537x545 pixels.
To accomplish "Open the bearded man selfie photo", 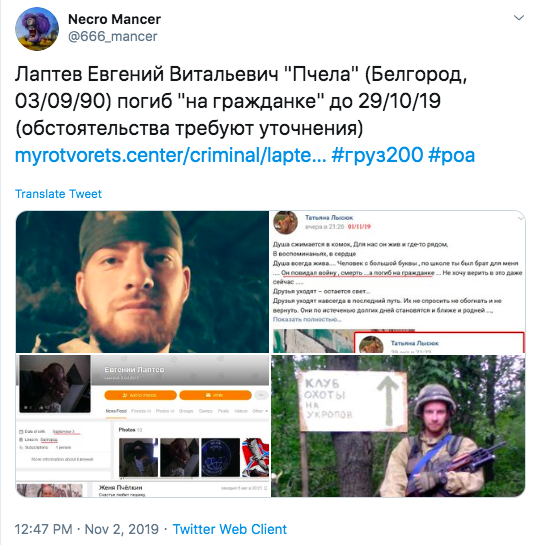I will (x=143, y=282).
